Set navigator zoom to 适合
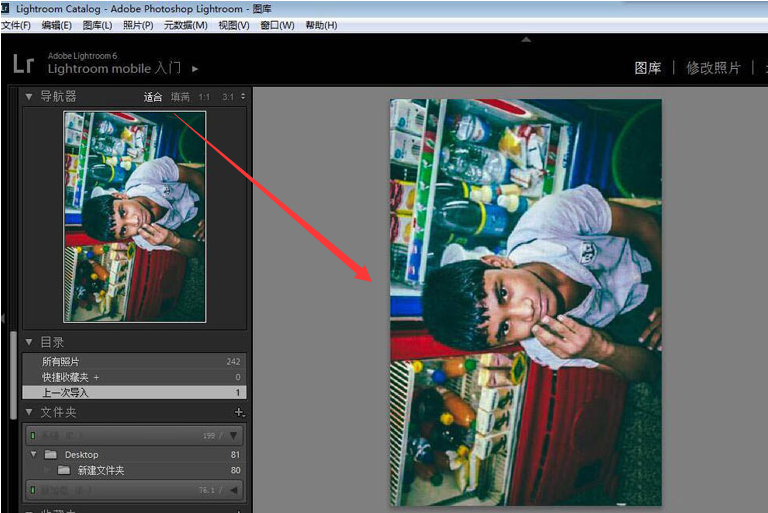 pos(153,97)
